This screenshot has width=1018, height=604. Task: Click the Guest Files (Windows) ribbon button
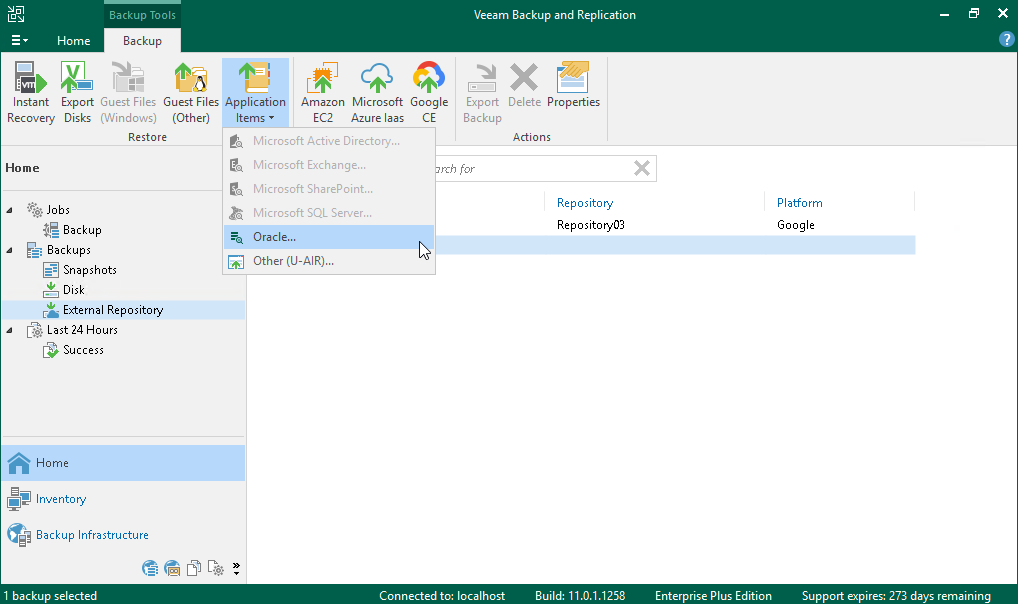click(128, 92)
